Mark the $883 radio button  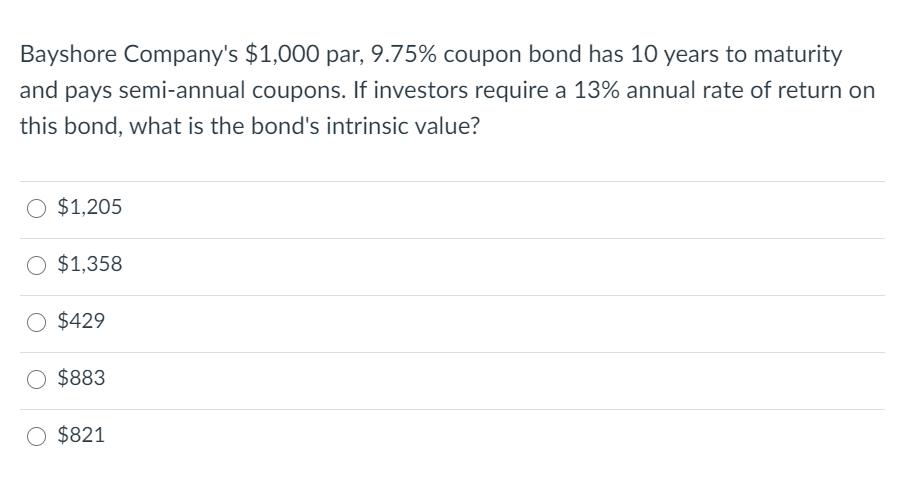(x=36, y=379)
